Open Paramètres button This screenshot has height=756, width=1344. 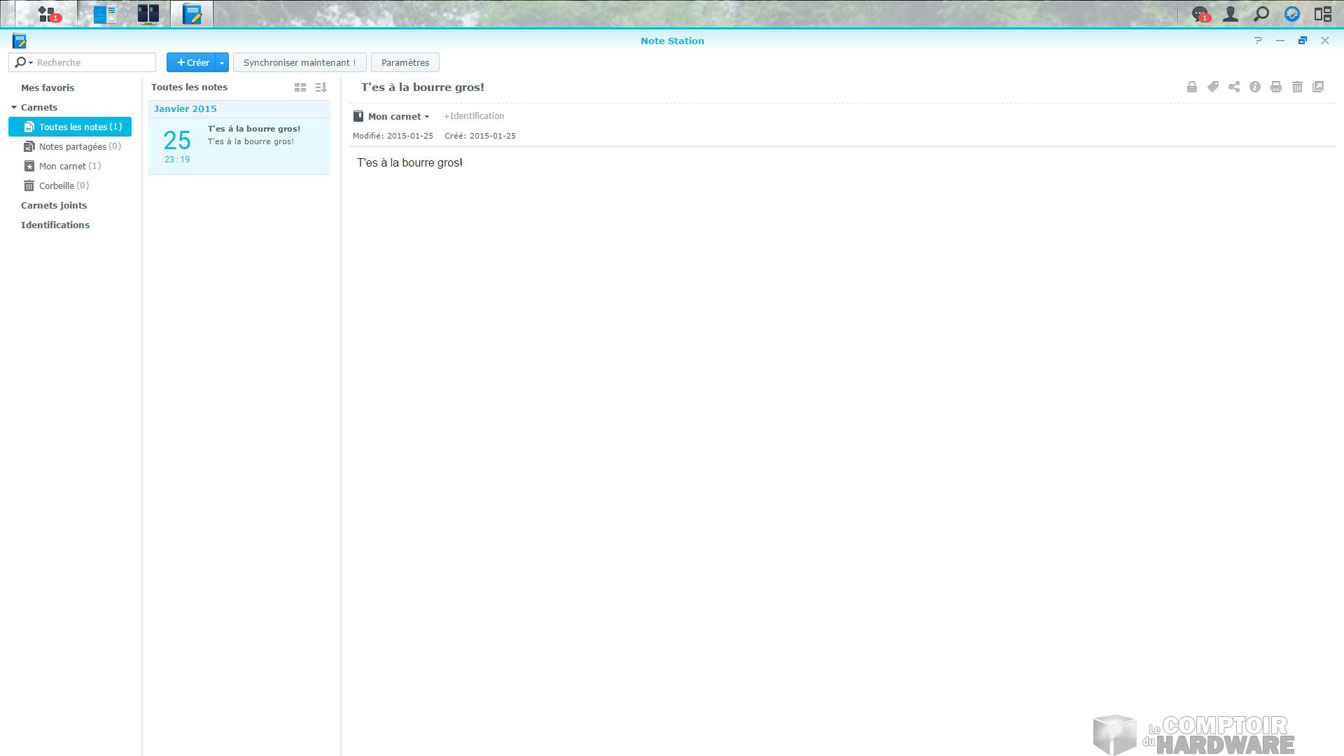405,63
